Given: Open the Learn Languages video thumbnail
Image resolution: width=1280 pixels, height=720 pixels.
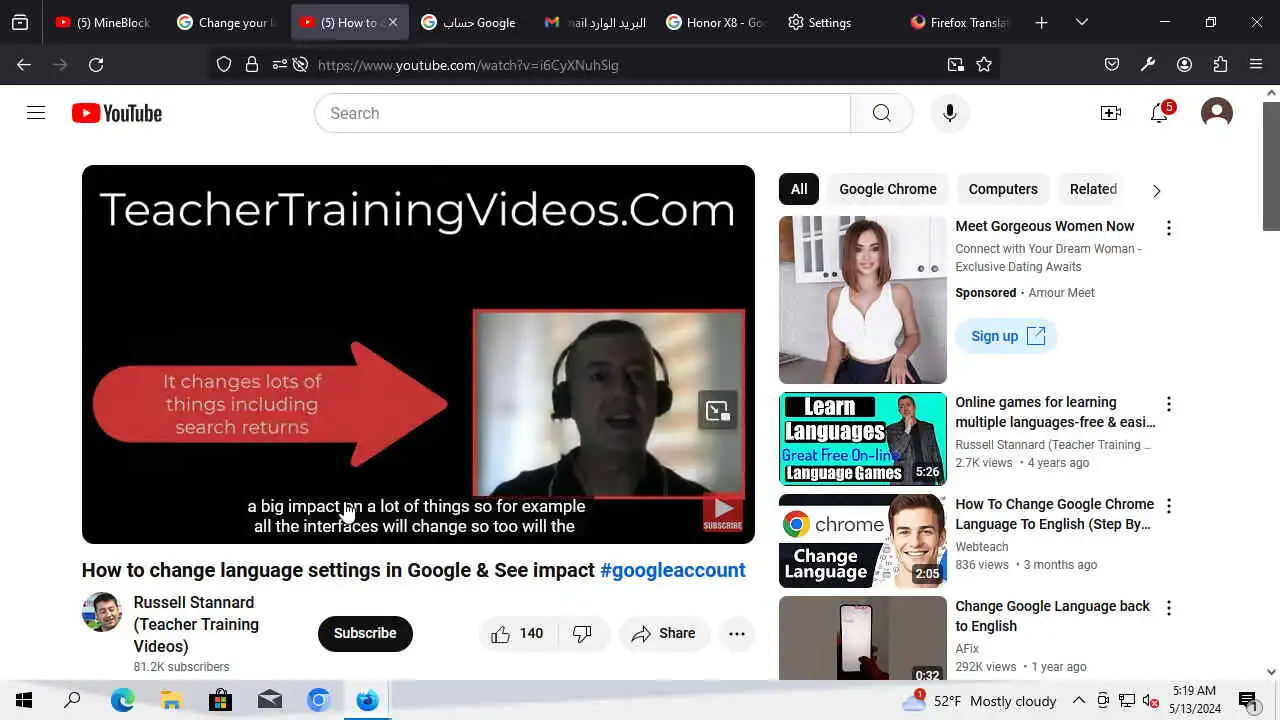Looking at the screenshot, I should pyautogui.click(x=862, y=439).
